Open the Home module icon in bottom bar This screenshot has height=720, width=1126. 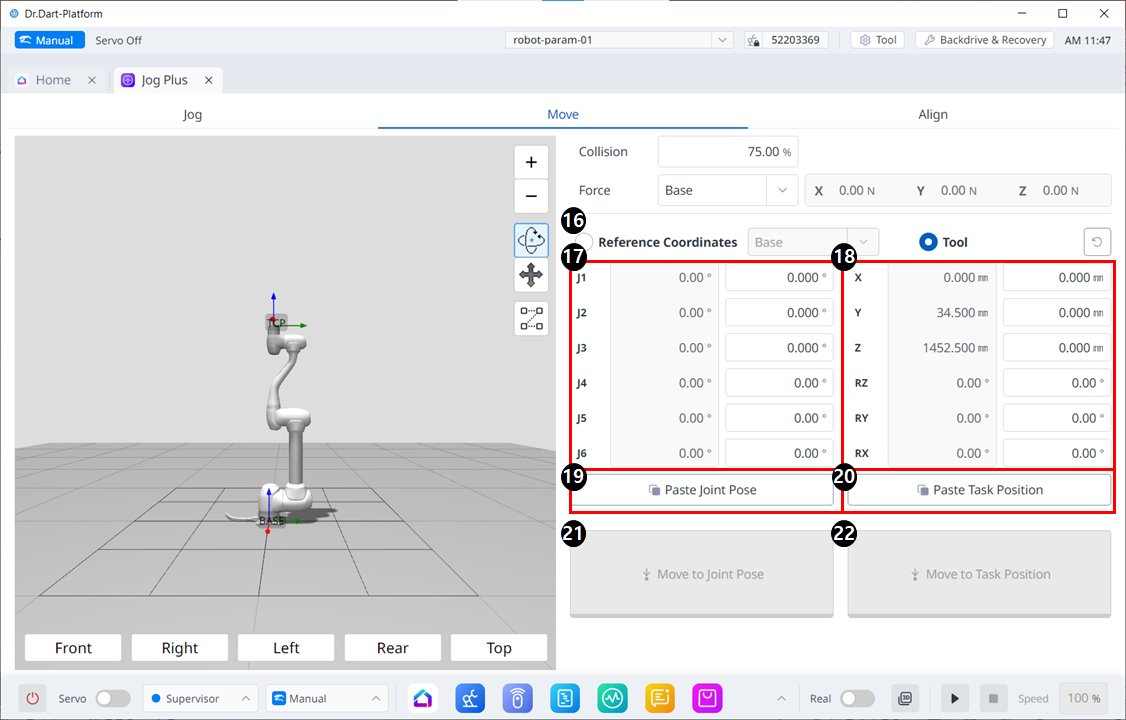click(x=425, y=698)
